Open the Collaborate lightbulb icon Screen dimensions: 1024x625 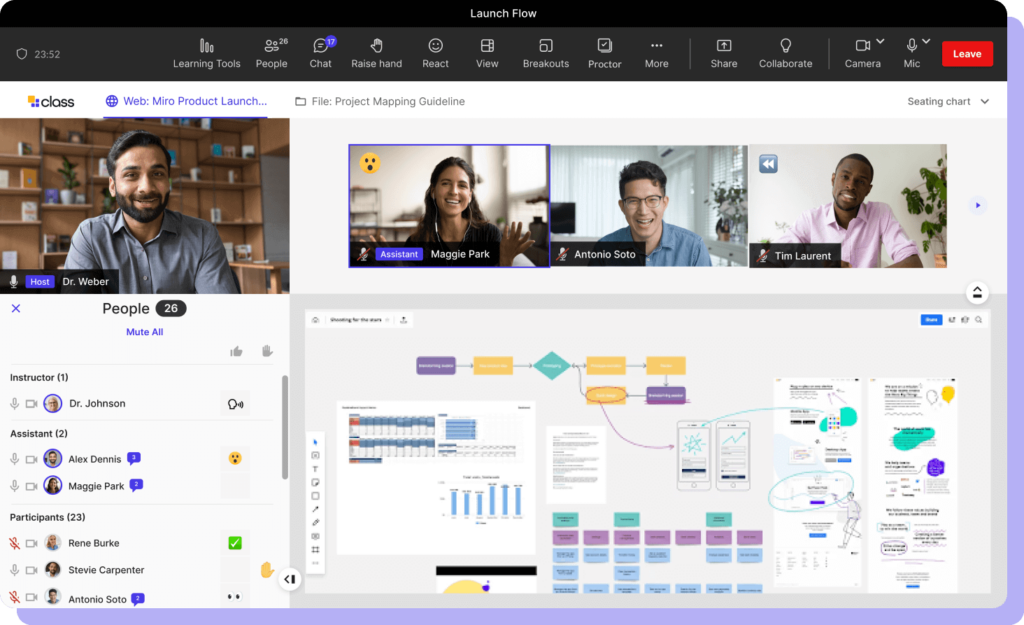coord(785,46)
